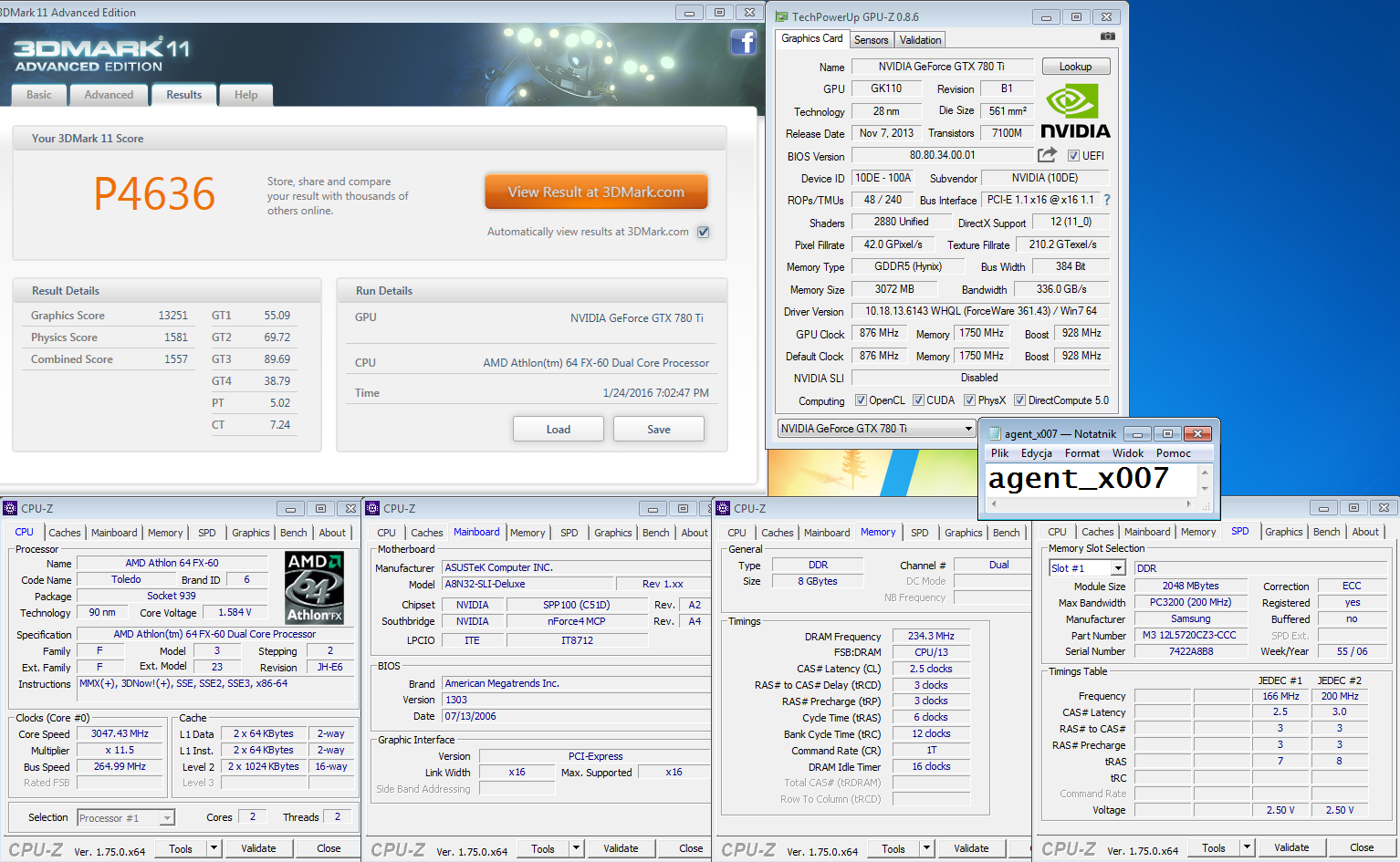Viewport: 1400px width, 862px height.
Task: Click the BIOS export share icon
Action: (x=1047, y=155)
